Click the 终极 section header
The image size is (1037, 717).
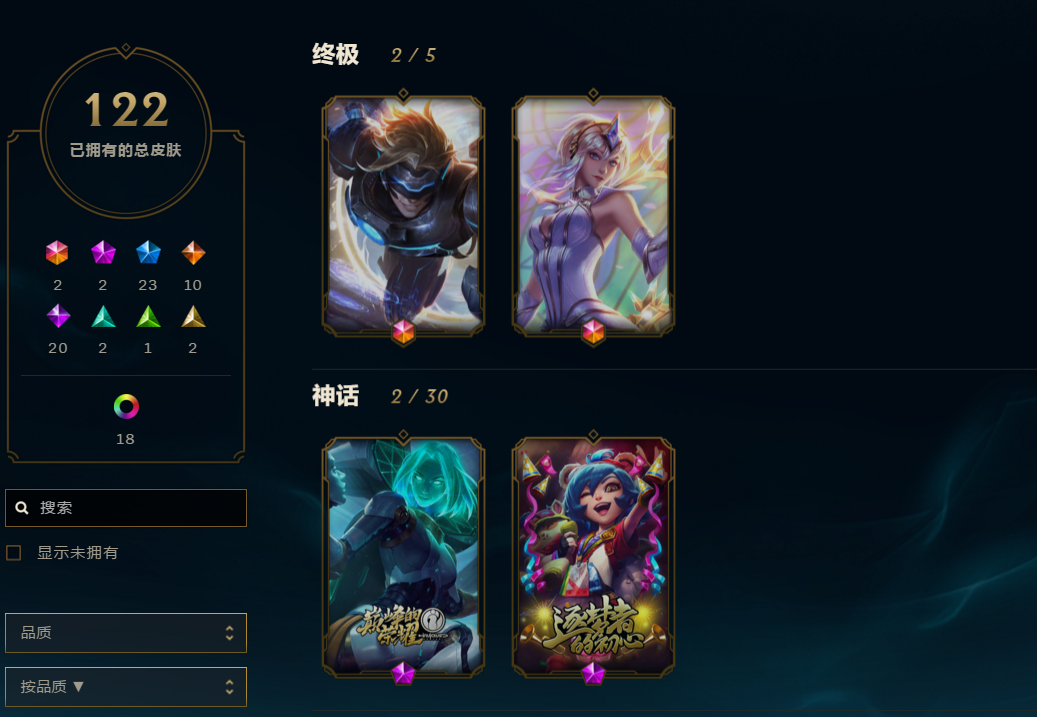[x=335, y=54]
